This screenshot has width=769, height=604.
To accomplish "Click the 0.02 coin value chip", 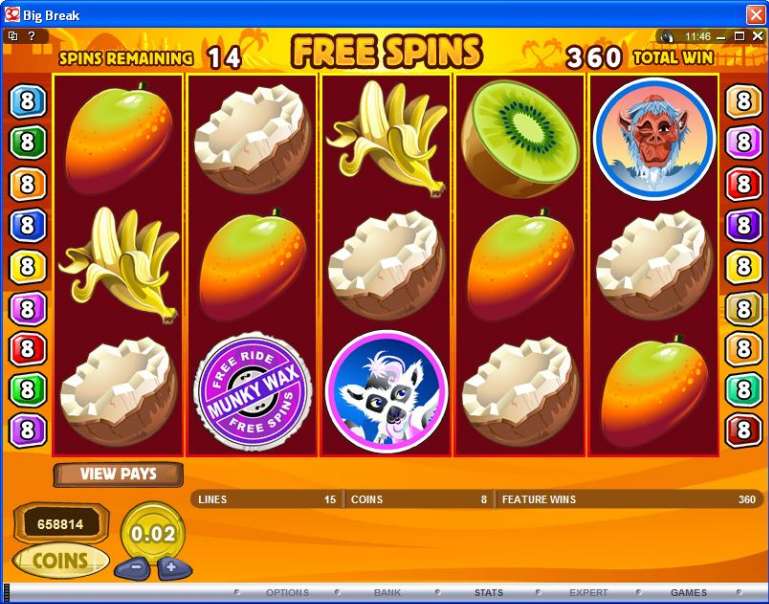I will click(153, 533).
